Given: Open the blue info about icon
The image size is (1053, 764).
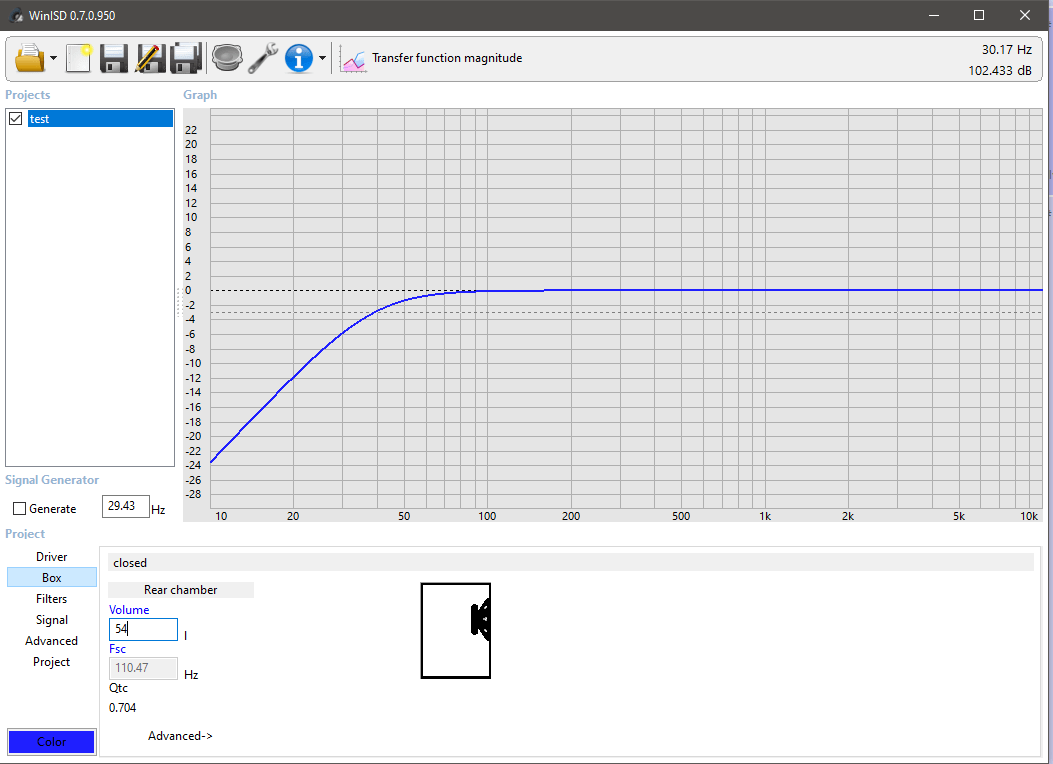Looking at the screenshot, I should pyautogui.click(x=299, y=58).
